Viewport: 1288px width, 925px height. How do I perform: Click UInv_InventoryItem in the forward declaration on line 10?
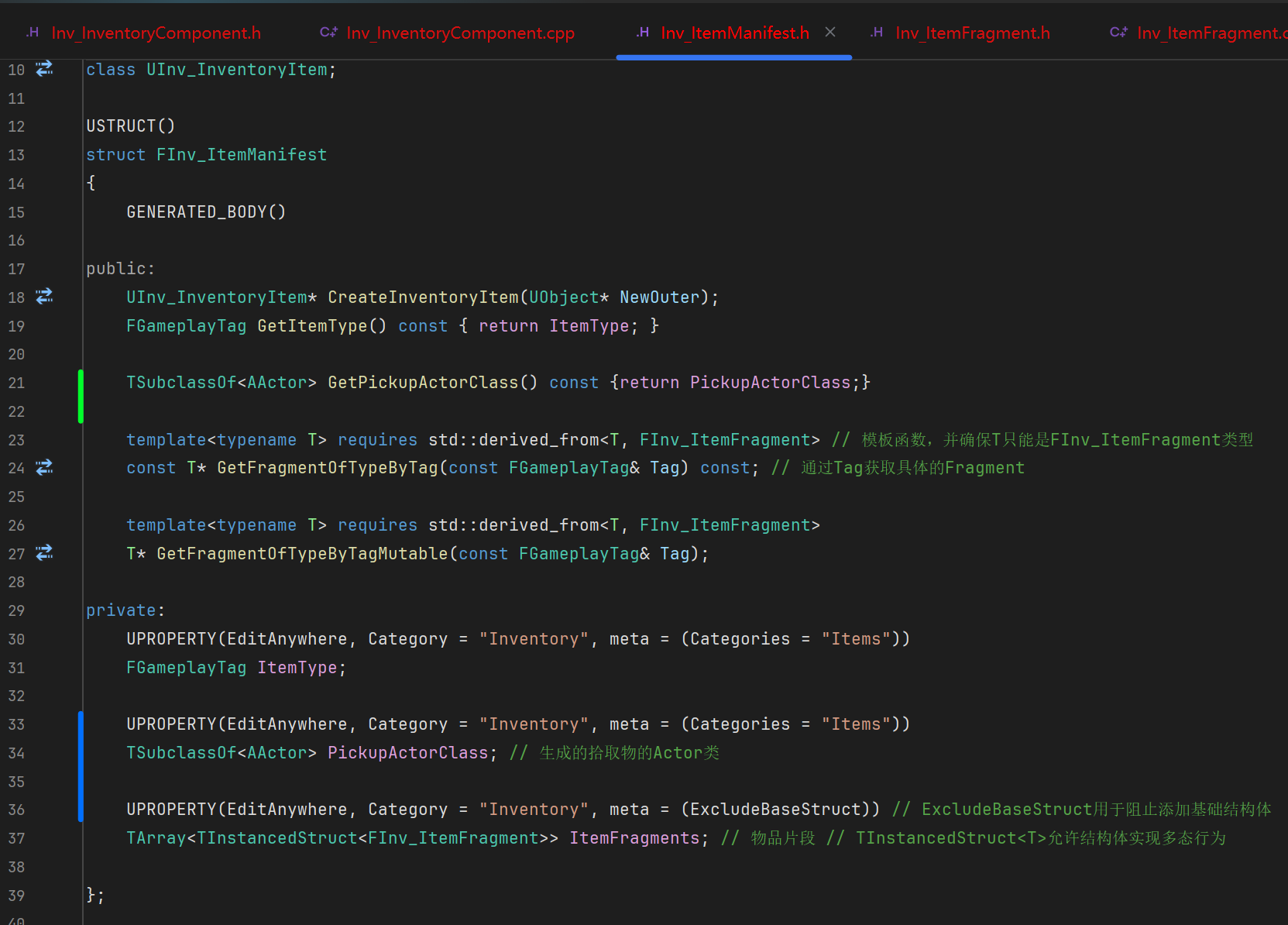click(x=237, y=70)
